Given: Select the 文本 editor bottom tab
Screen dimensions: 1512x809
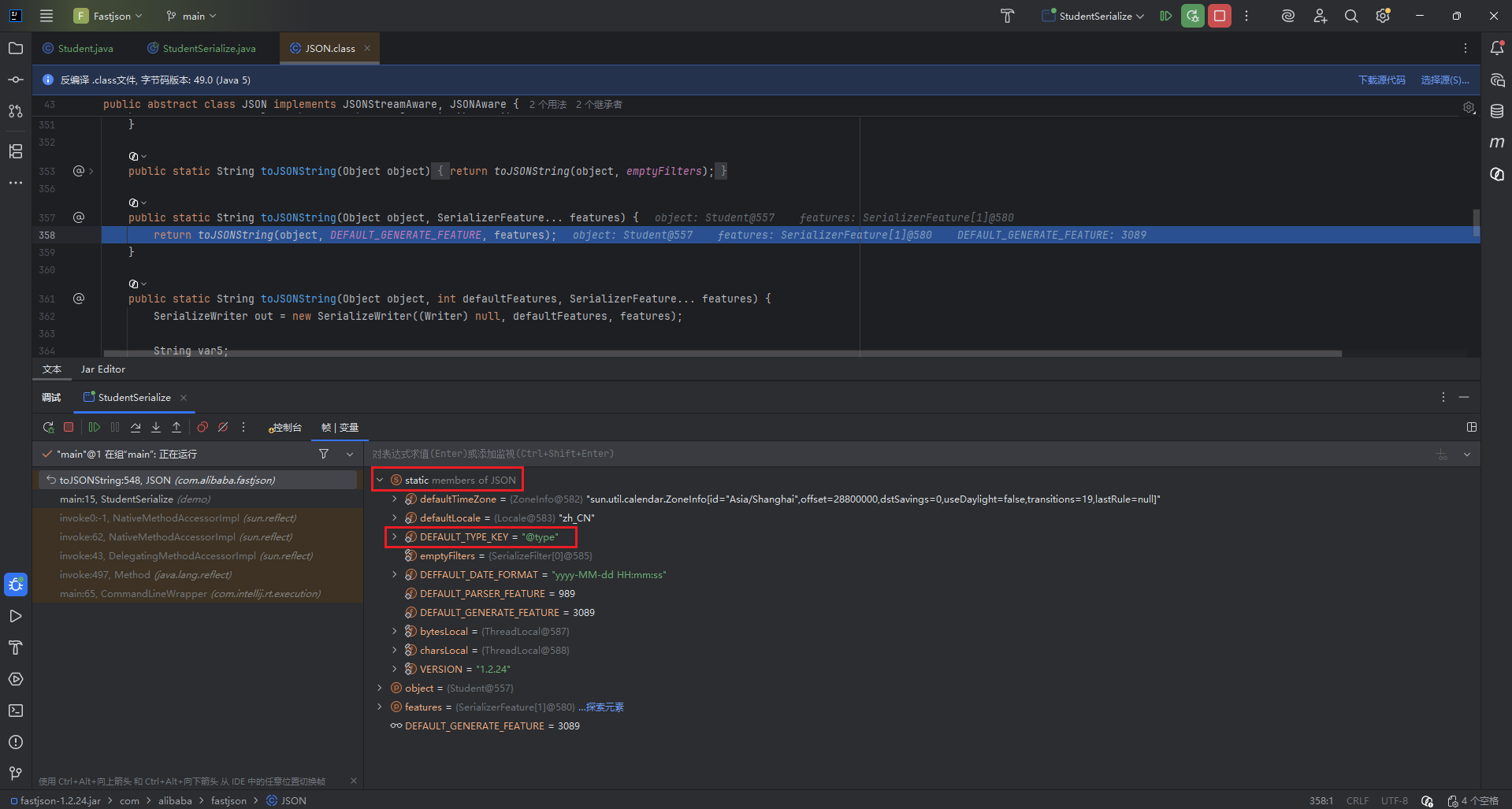Looking at the screenshot, I should pos(52,369).
